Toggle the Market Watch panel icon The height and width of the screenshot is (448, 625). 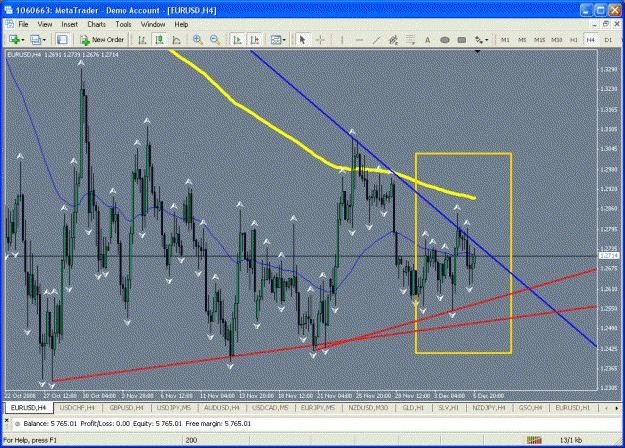pos(62,39)
